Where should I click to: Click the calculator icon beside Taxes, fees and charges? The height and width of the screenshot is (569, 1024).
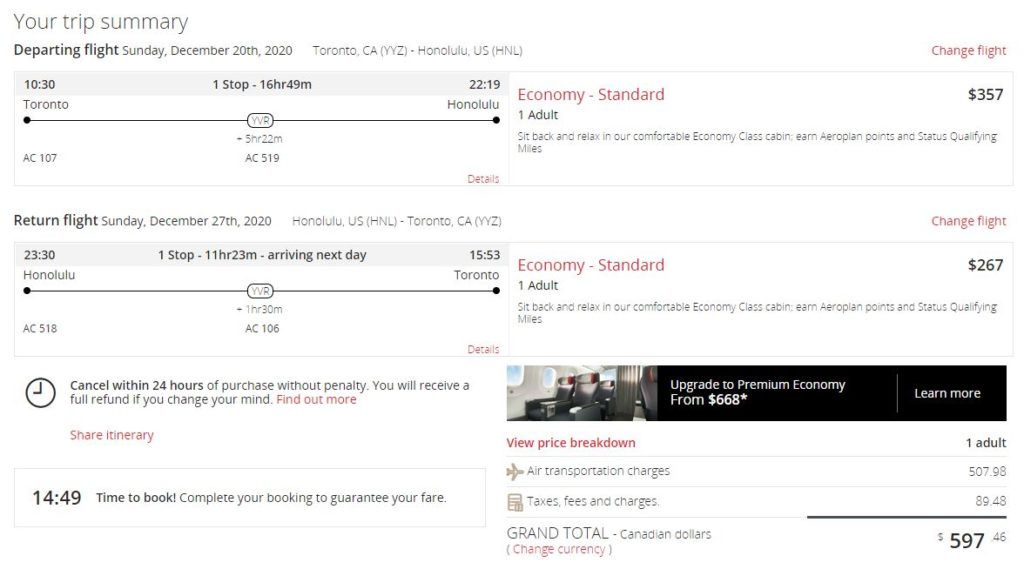pos(515,501)
